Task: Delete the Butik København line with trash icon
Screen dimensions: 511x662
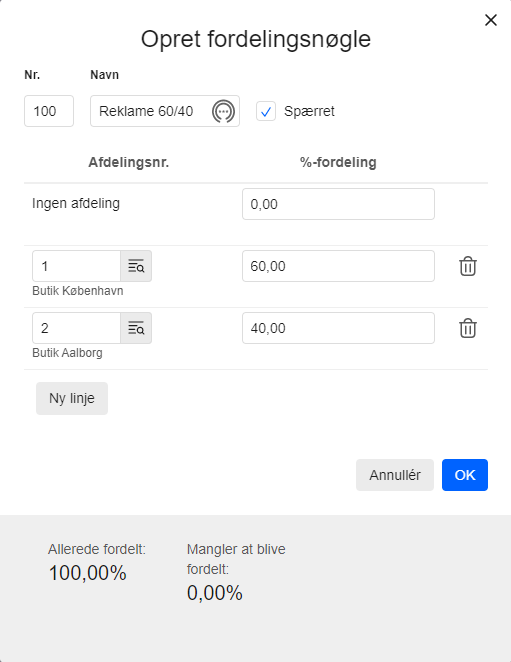Action: point(468,266)
